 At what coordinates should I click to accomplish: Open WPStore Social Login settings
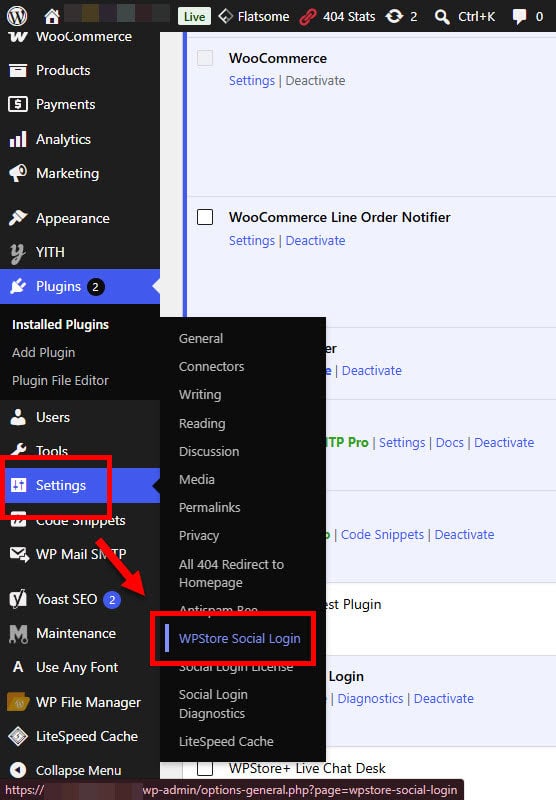(240, 638)
